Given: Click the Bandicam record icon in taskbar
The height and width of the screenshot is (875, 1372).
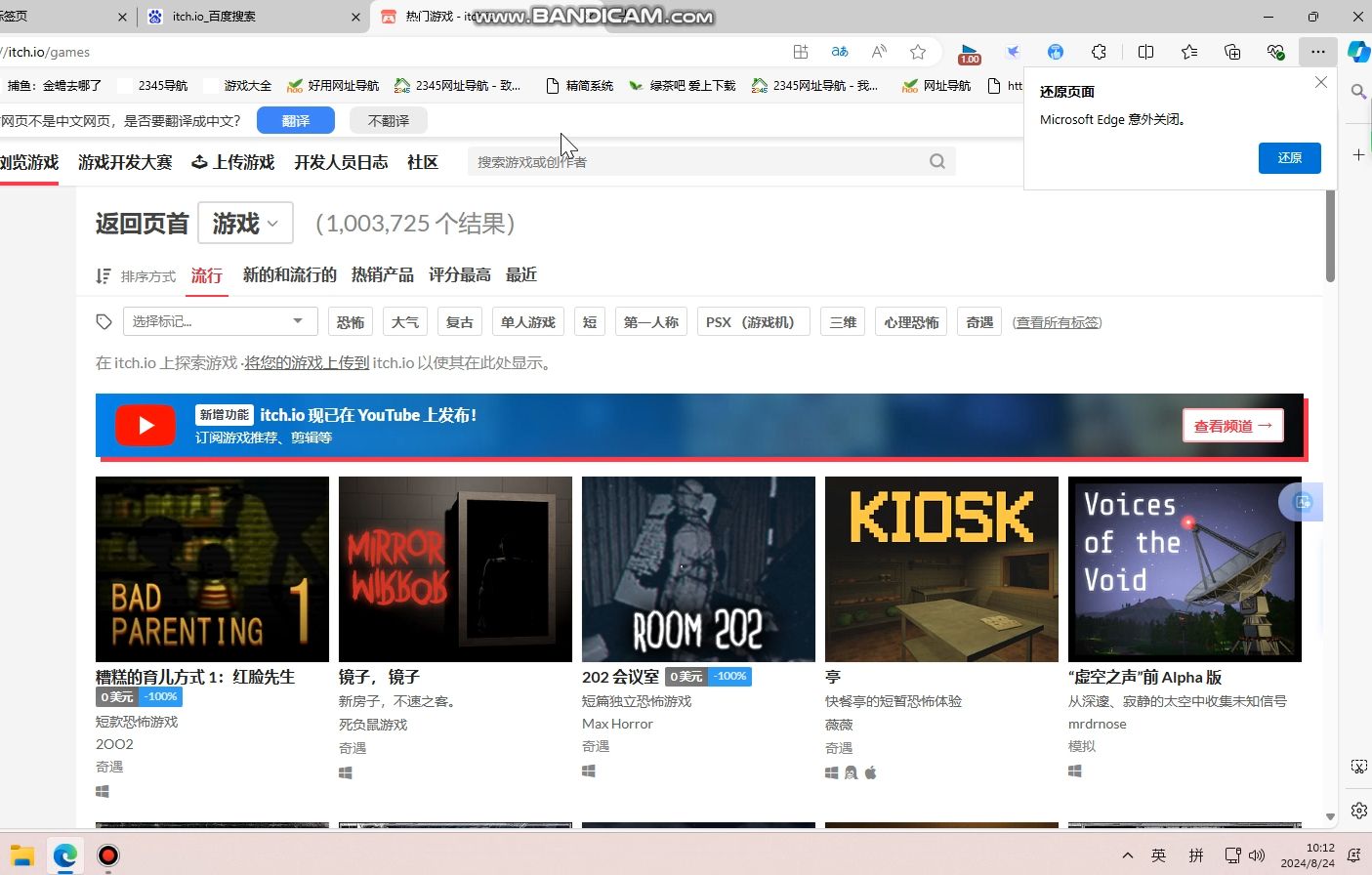Looking at the screenshot, I should [108, 855].
